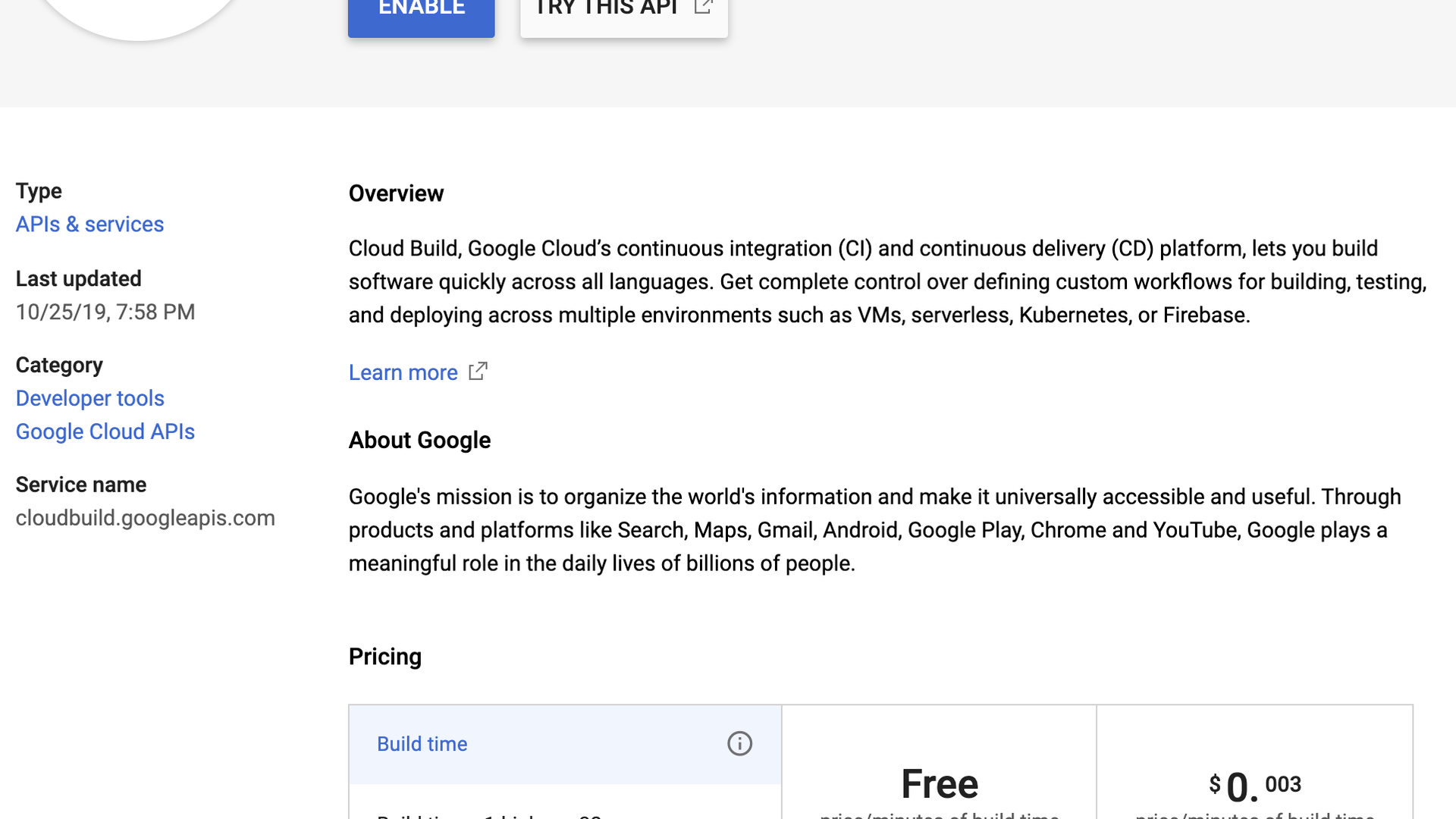Open the Developer tools category link
The width and height of the screenshot is (1456, 819).
click(89, 398)
